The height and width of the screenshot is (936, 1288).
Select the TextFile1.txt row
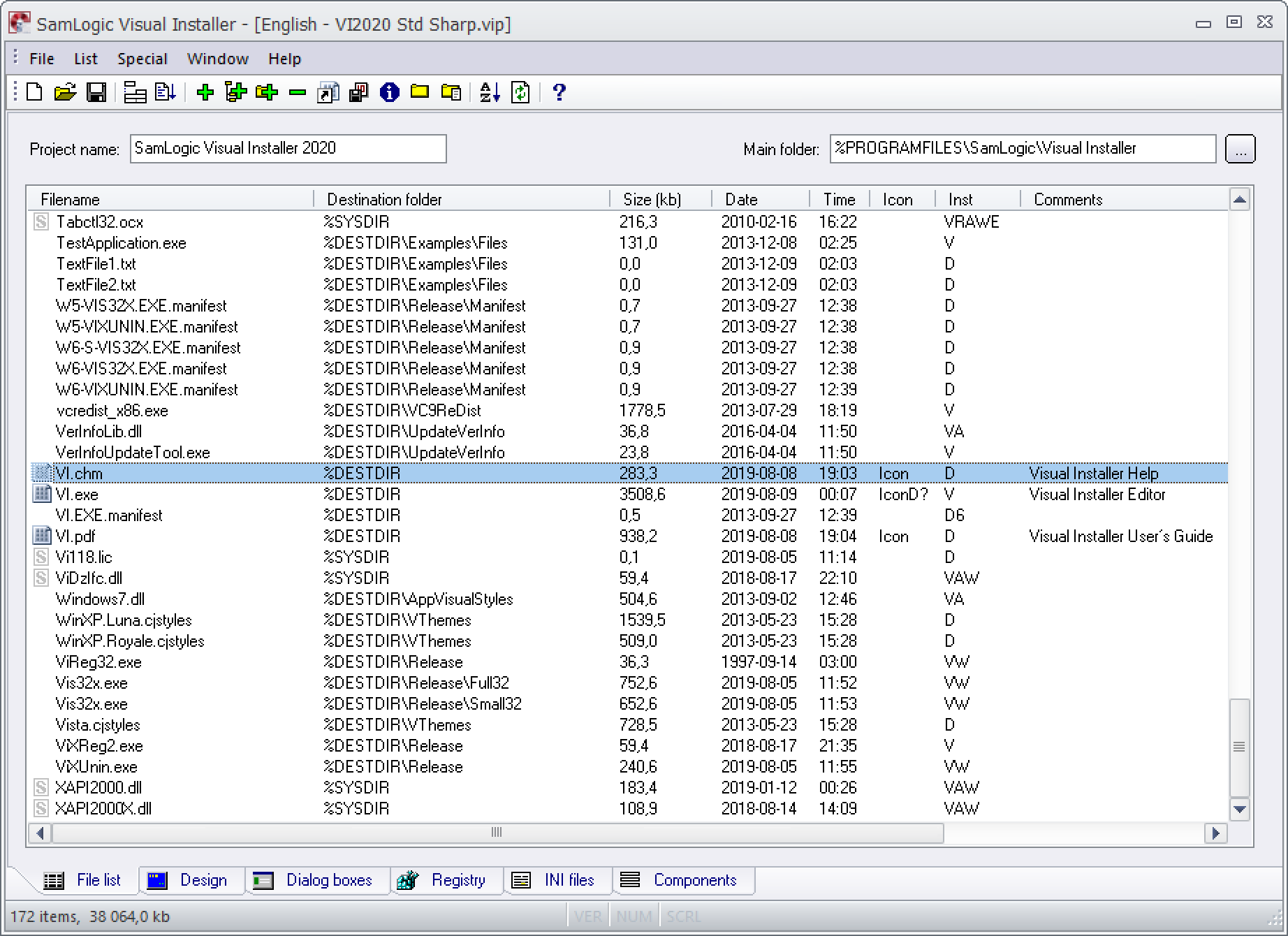pos(629,264)
